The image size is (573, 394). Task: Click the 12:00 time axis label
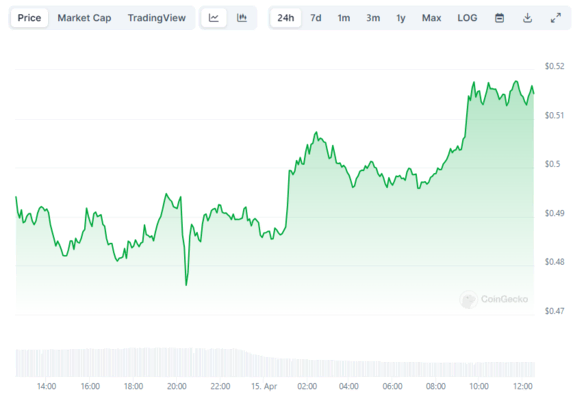523,386
